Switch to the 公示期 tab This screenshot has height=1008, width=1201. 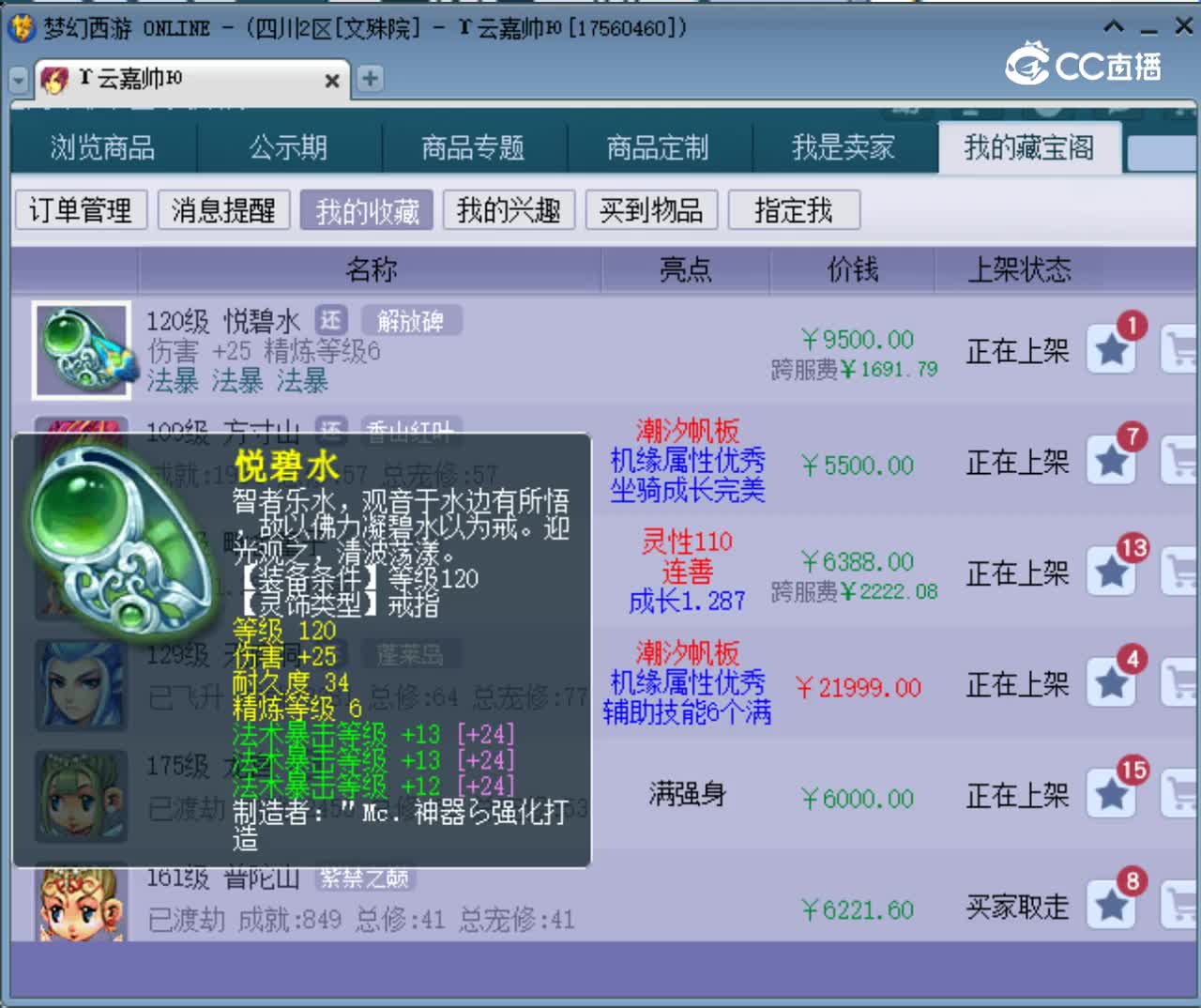pyautogui.click(x=288, y=147)
